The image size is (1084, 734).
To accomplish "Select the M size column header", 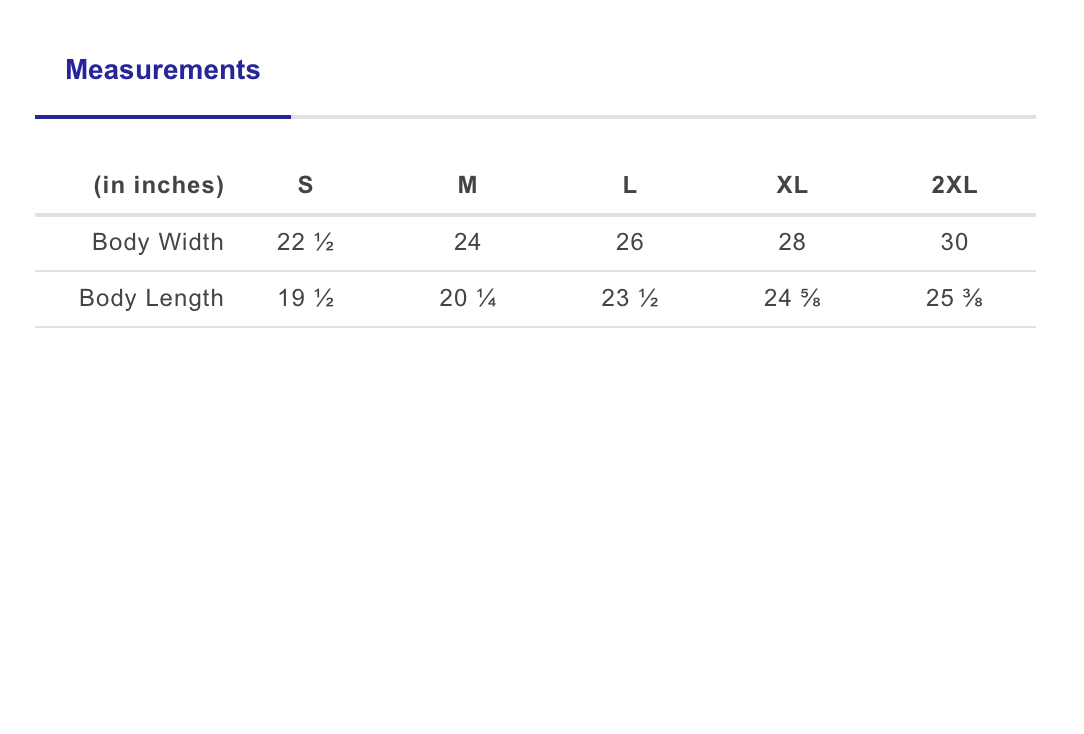I will 467,185.
